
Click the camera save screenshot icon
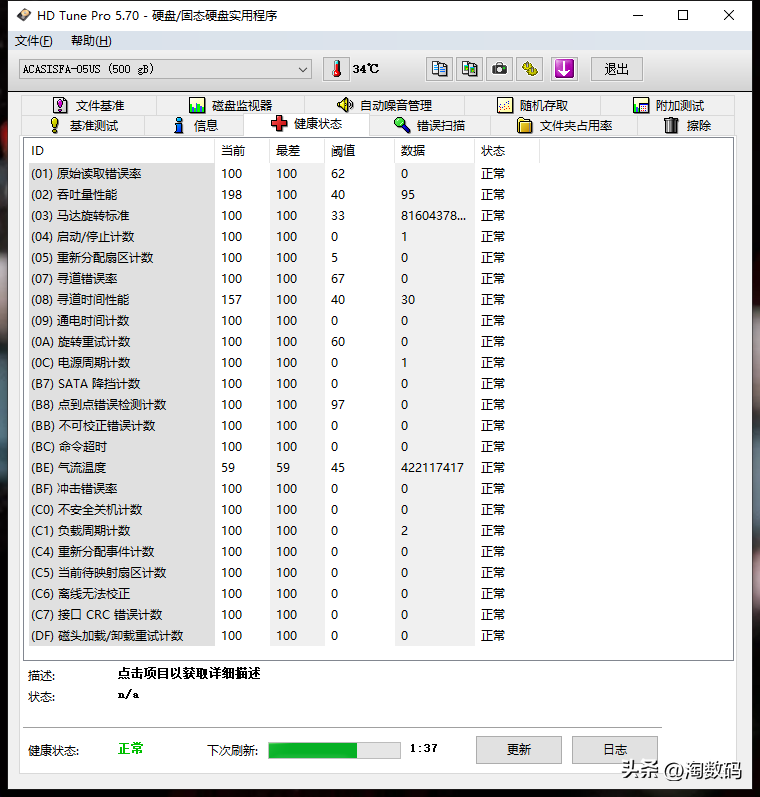pos(499,69)
